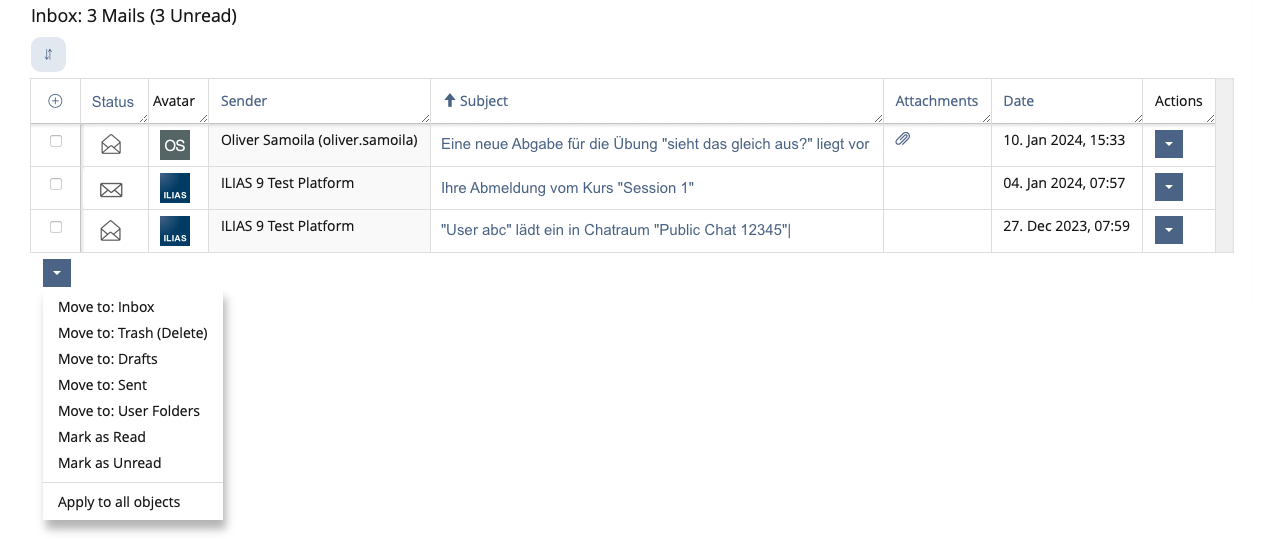
Task: Click the ILIAS avatar for the Abmeldung mail
Action: pos(175,188)
